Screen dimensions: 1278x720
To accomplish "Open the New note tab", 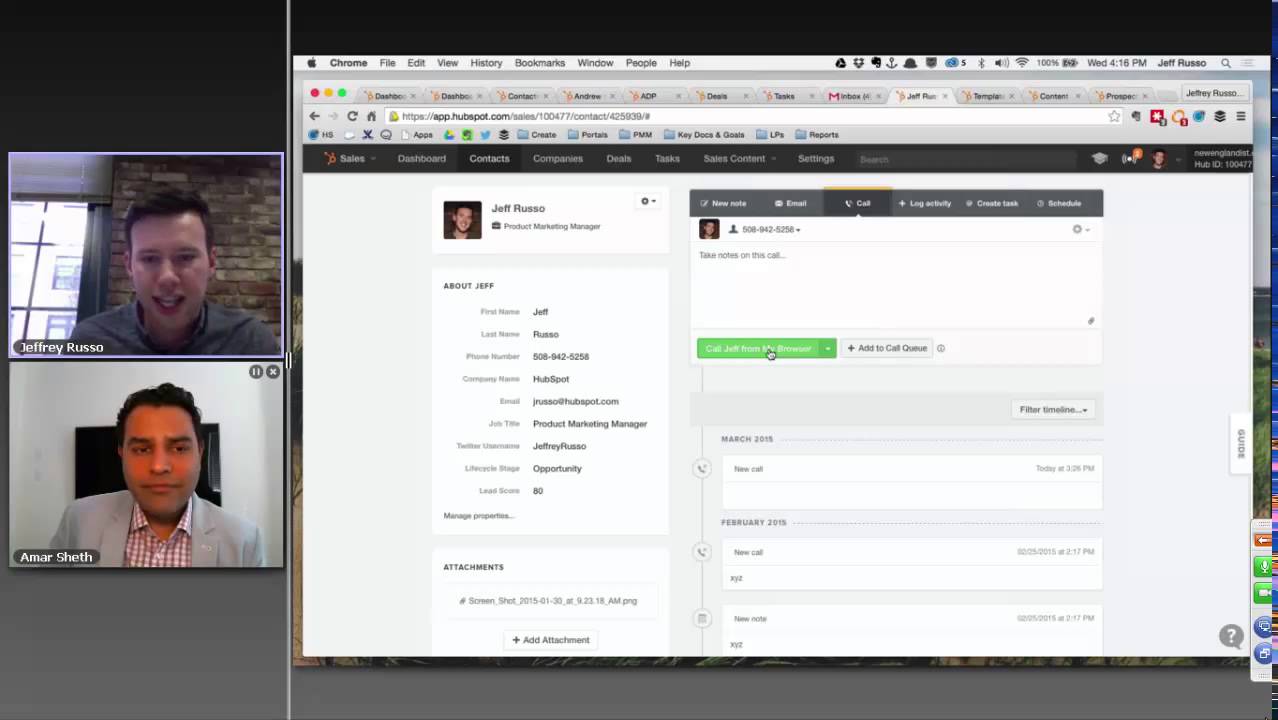I will (x=723, y=203).
